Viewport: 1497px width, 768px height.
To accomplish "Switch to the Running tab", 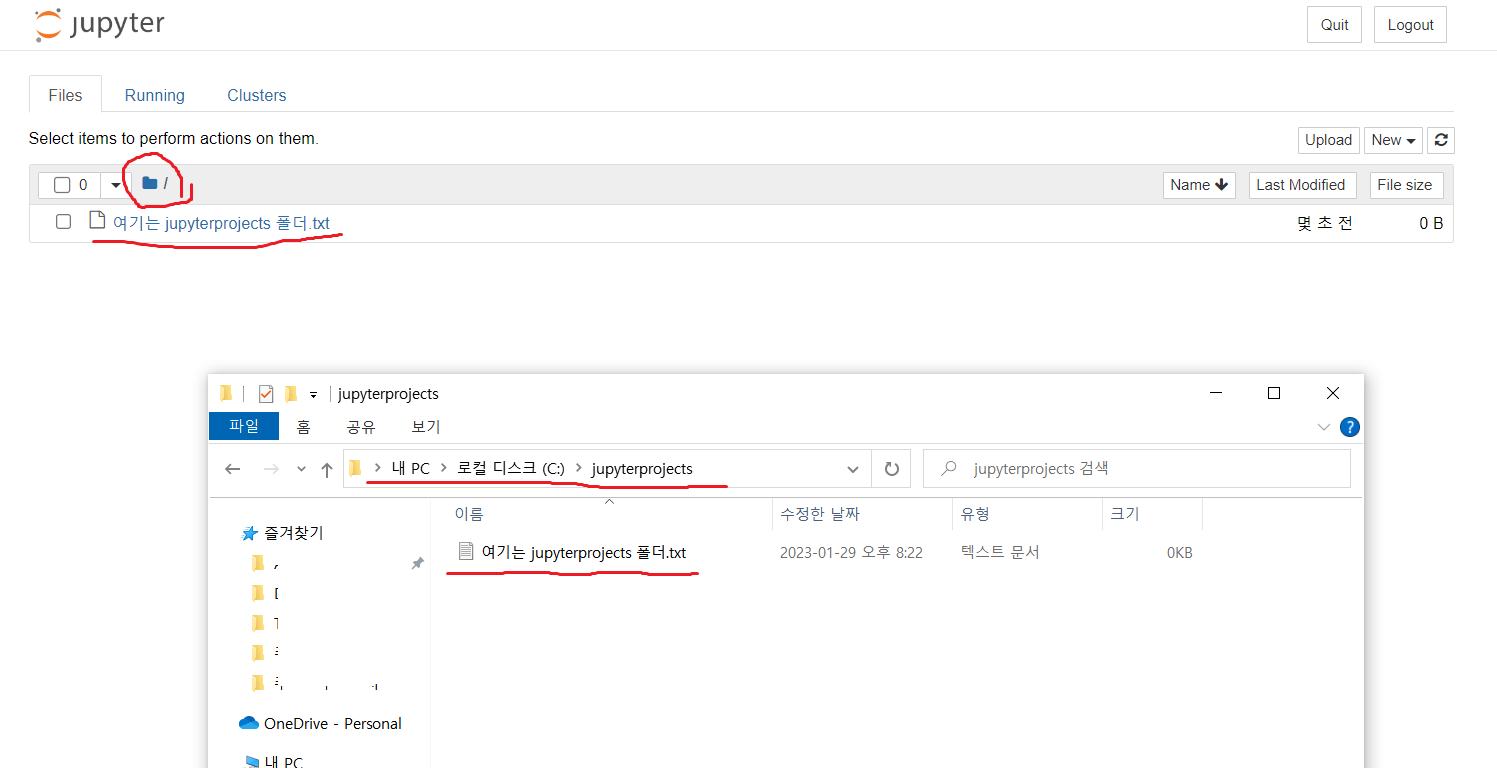I will [154, 95].
